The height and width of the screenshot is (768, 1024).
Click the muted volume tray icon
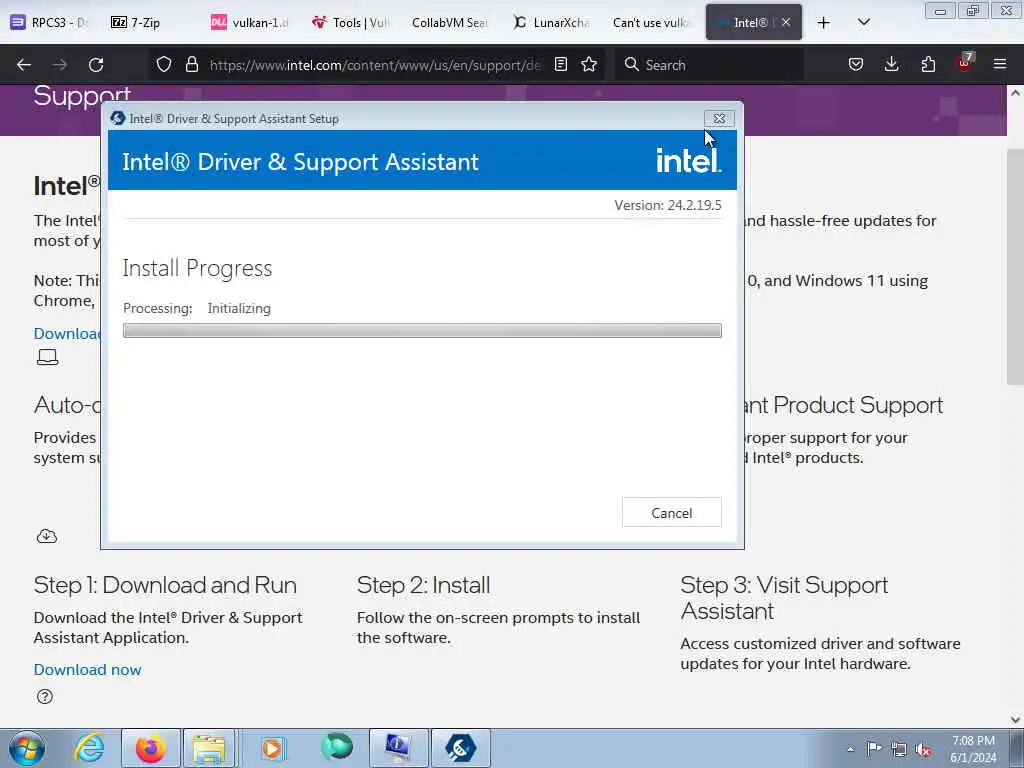tap(923, 749)
